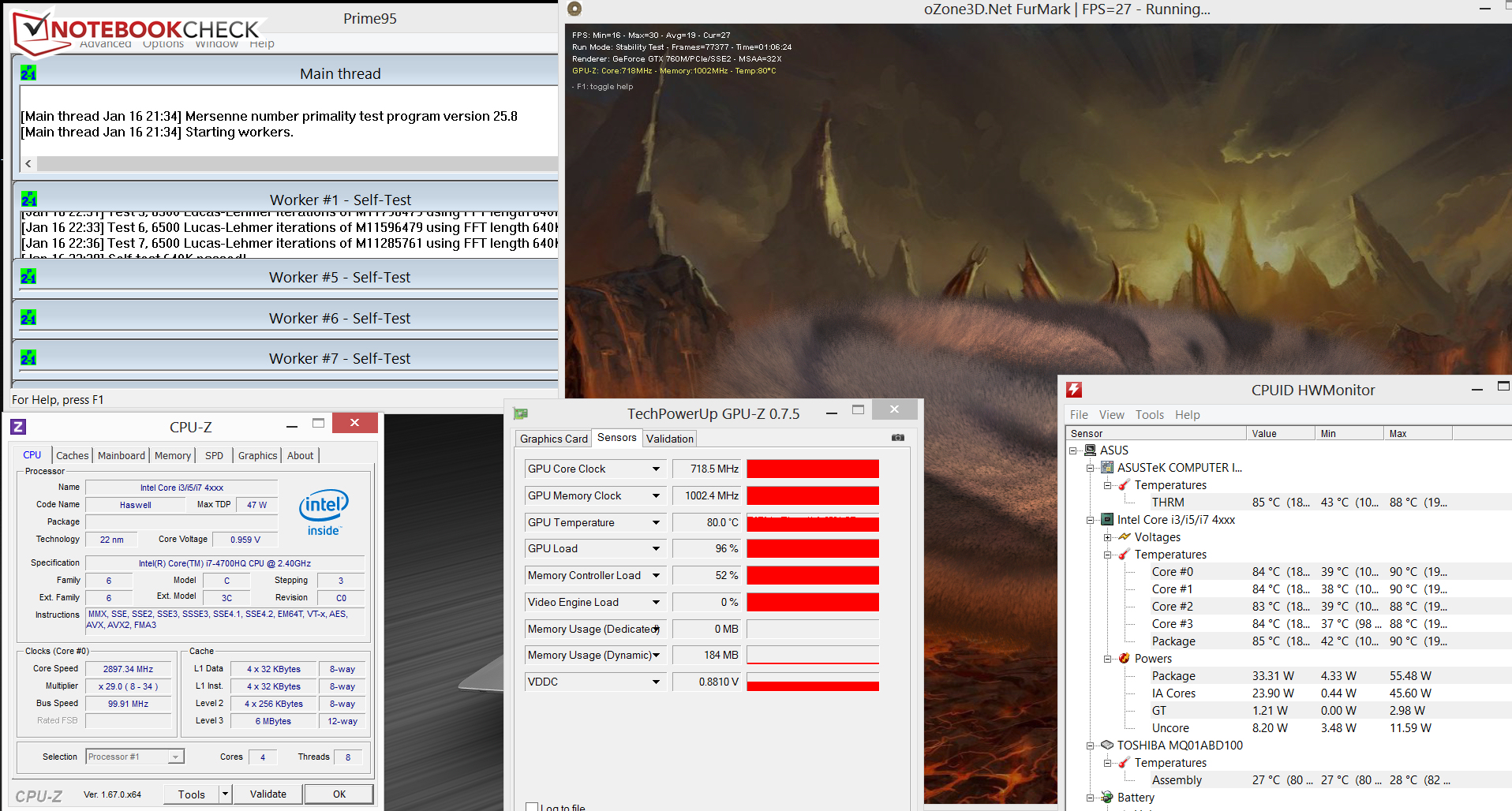This screenshot has width=1512, height=811.
Task: Click the Core Speed value 2897.34 MHz
Action: coord(128,668)
